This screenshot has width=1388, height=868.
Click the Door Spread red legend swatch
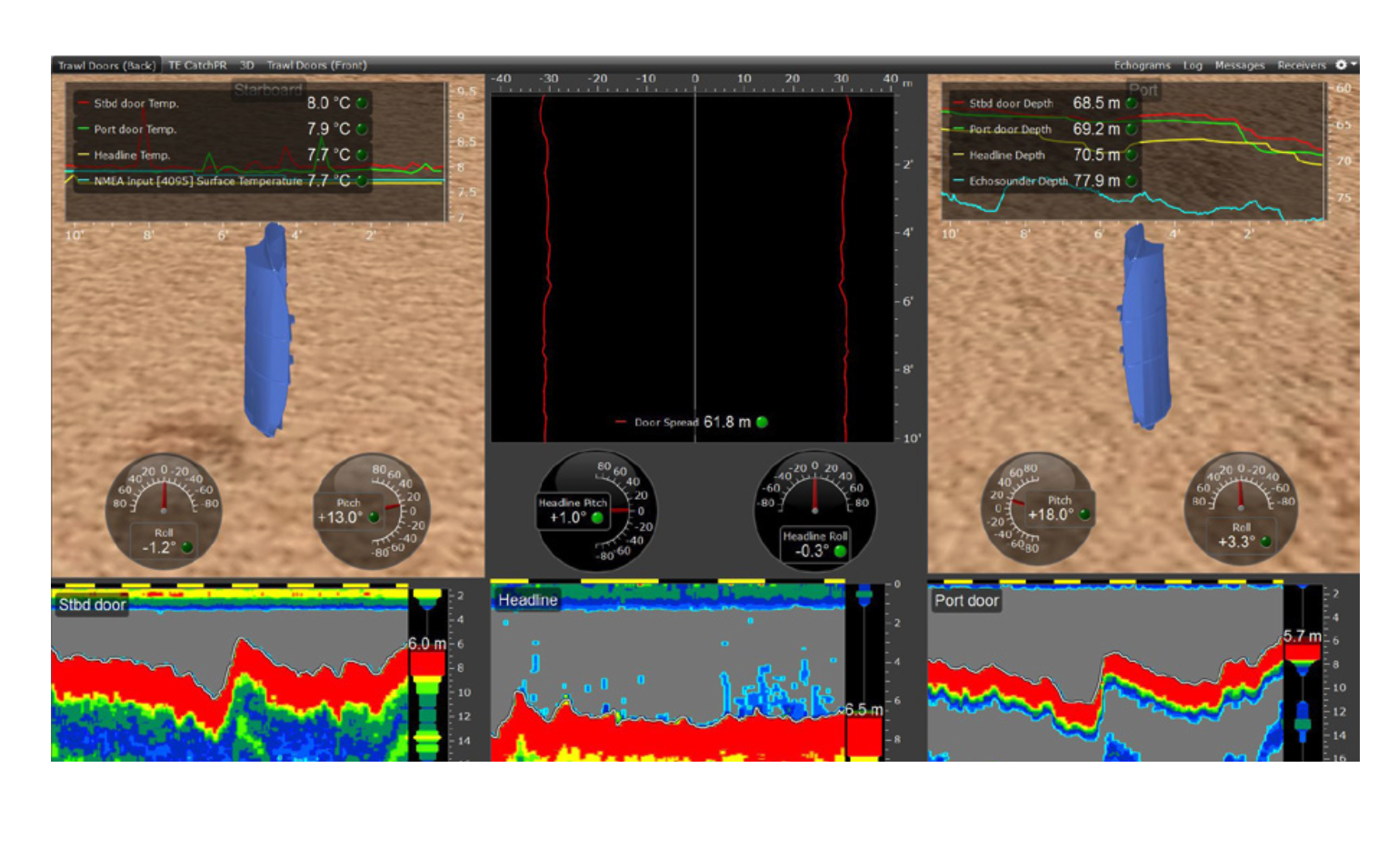(621, 422)
